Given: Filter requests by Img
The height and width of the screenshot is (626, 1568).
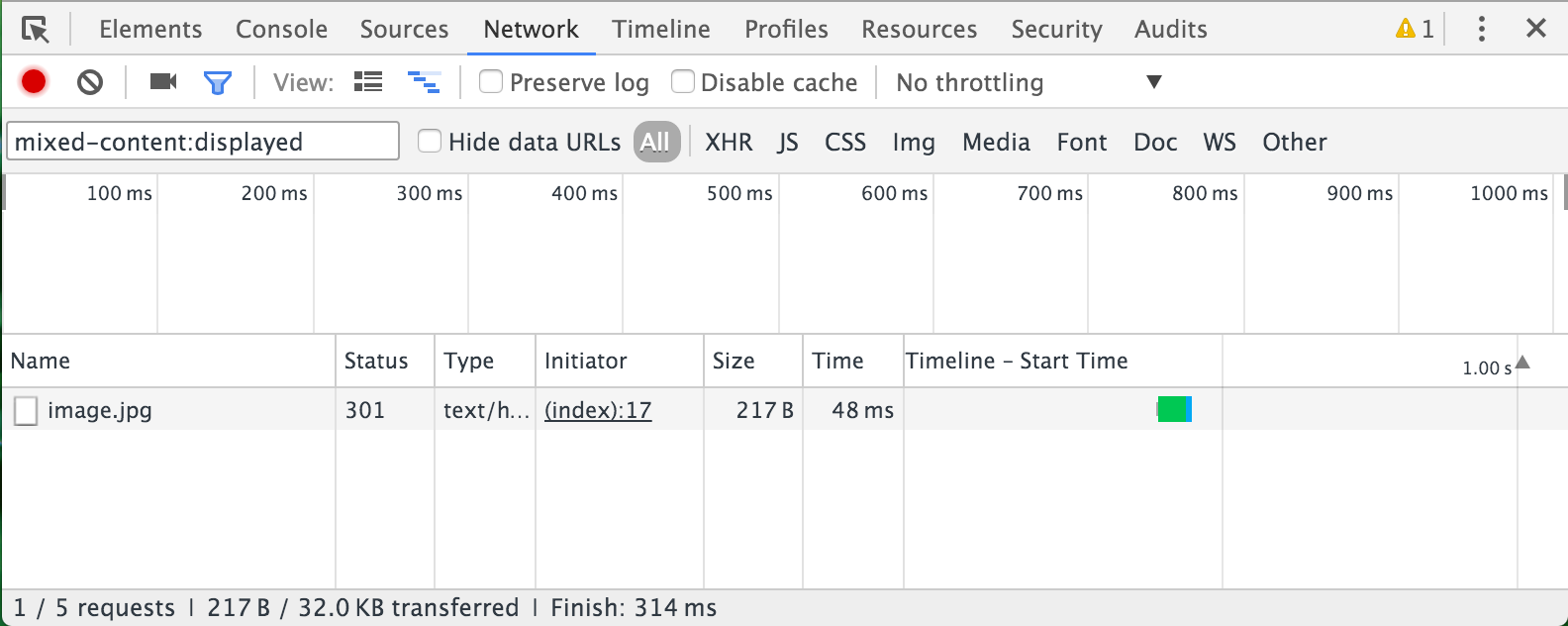Looking at the screenshot, I should (x=914, y=142).
